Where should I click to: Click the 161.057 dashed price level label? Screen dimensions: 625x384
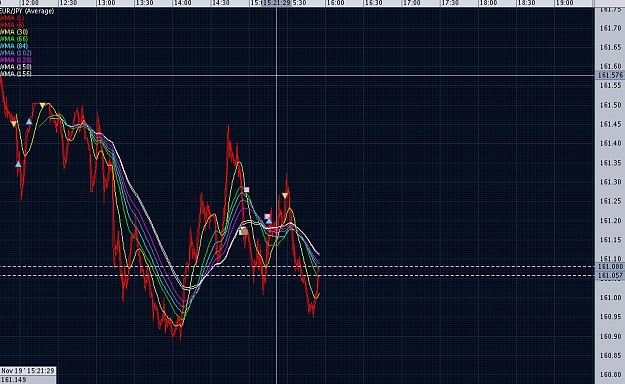click(x=610, y=276)
